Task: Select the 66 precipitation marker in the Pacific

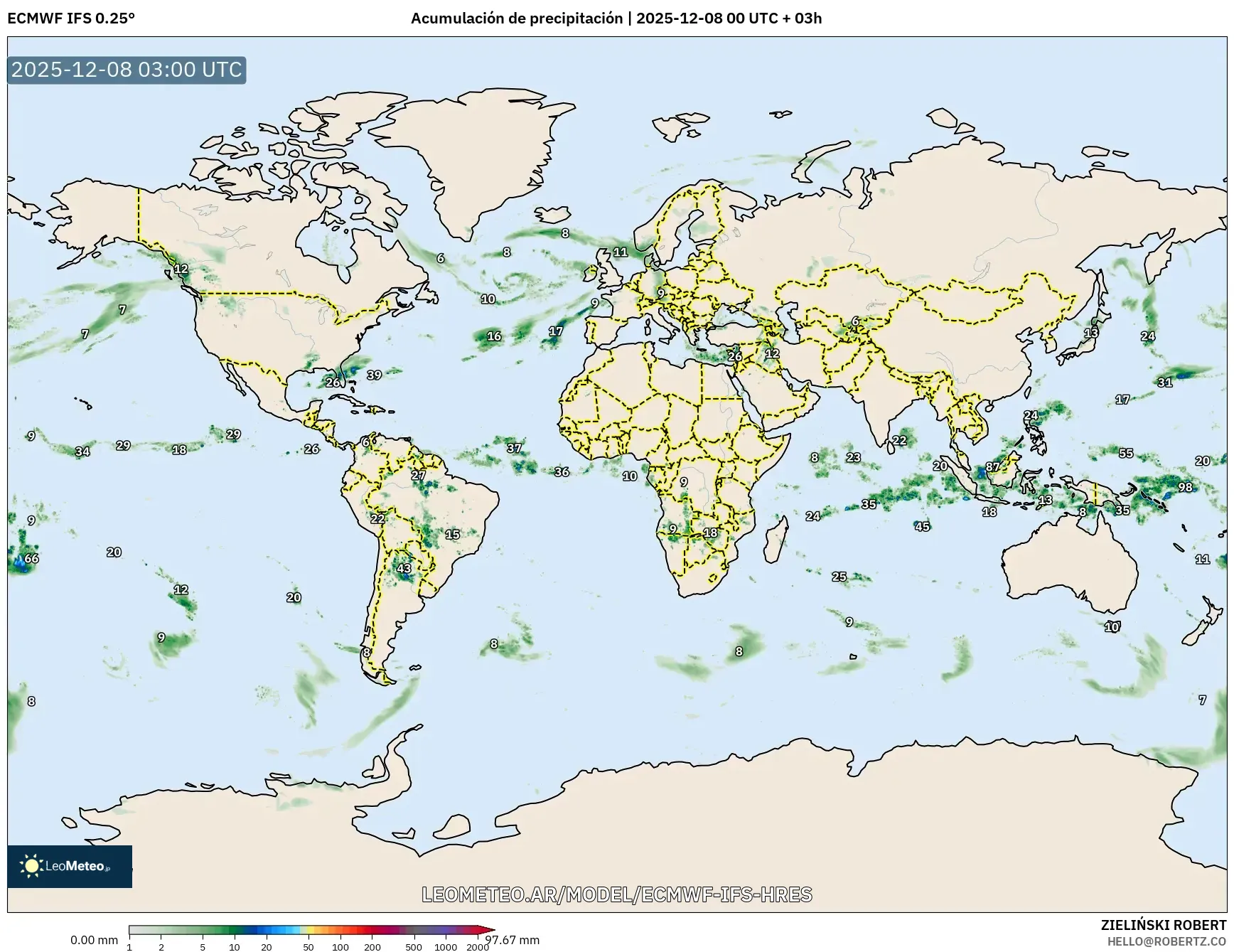Action: pyautogui.click(x=31, y=559)
